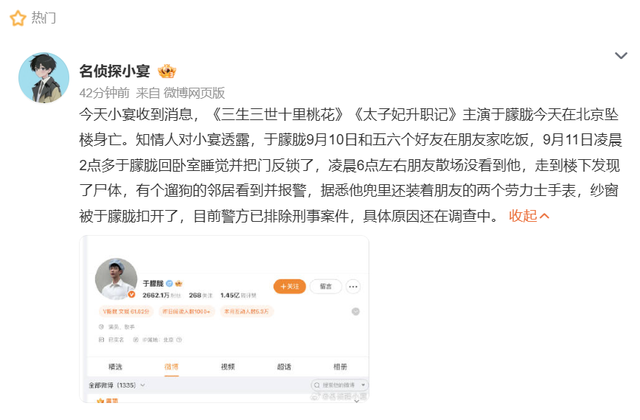
Task: Click the embedded profile photo avatar
Action: tap(116, 279)
